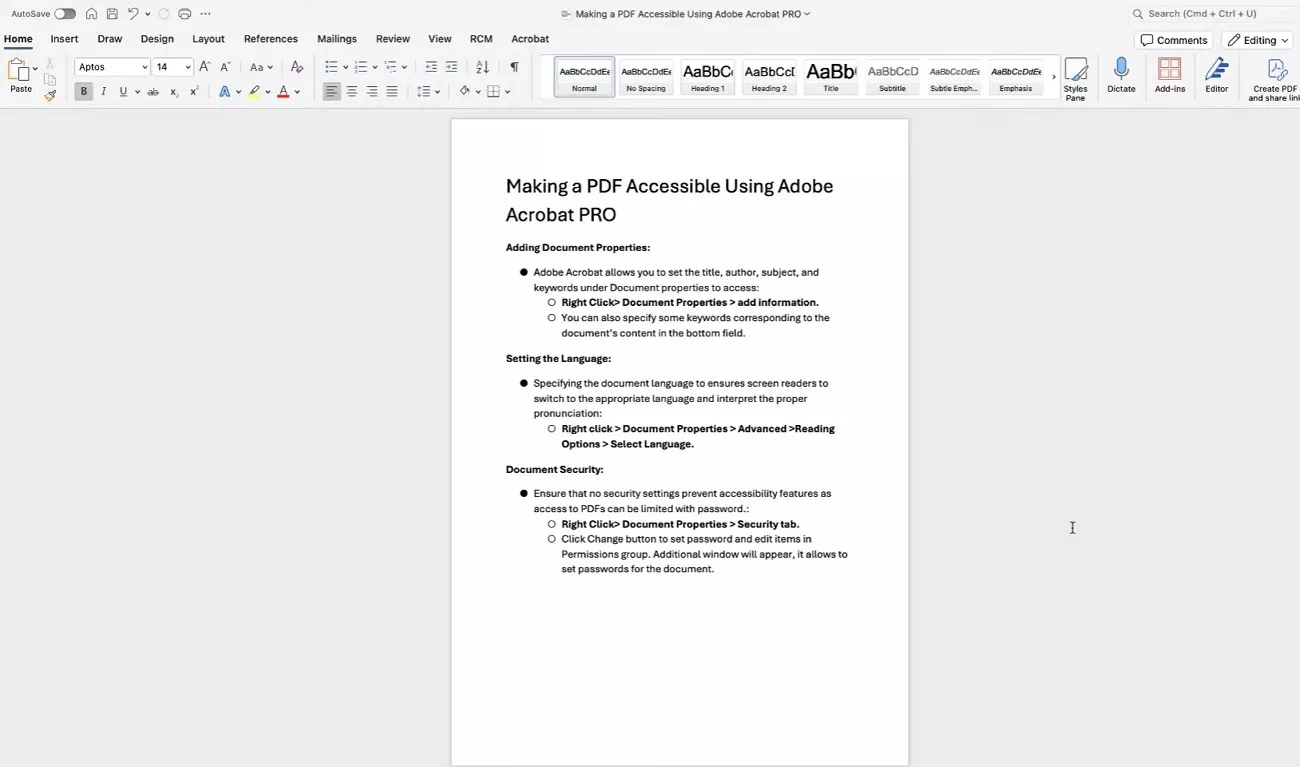
Task: Switch to the Review ribbon tab
Action: coord(392,39)
